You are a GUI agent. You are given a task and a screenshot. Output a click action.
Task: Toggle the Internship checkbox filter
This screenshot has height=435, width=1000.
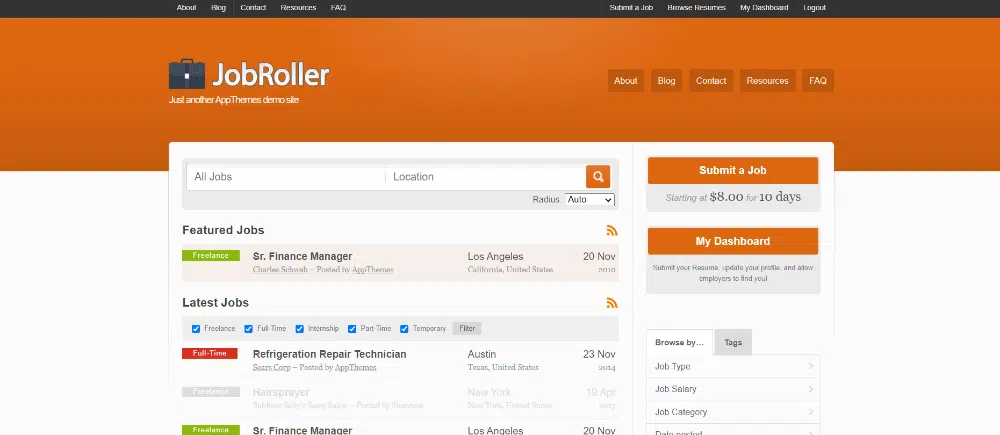point(300,329)
